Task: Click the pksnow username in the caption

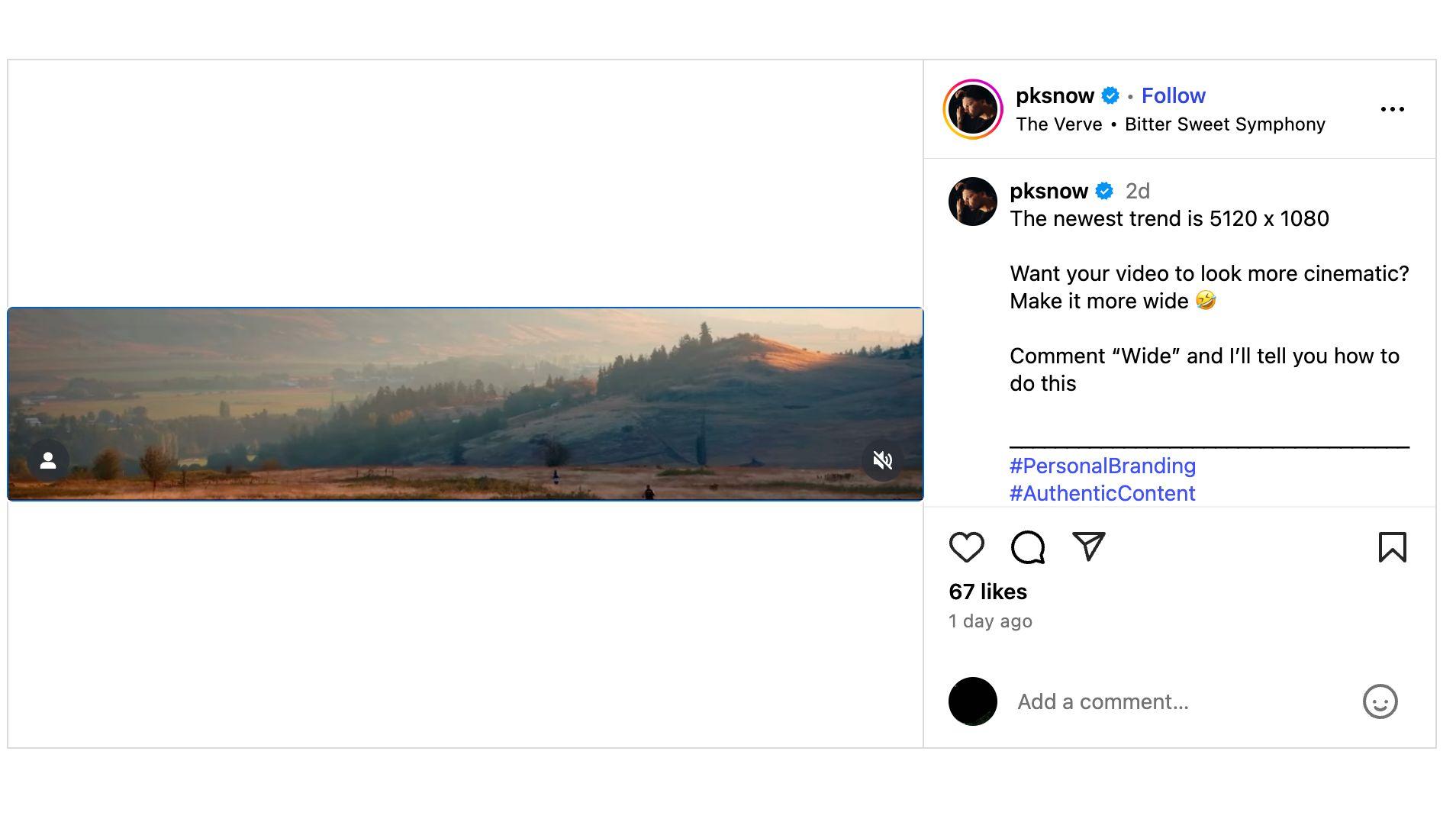Action: point(1049,191)
